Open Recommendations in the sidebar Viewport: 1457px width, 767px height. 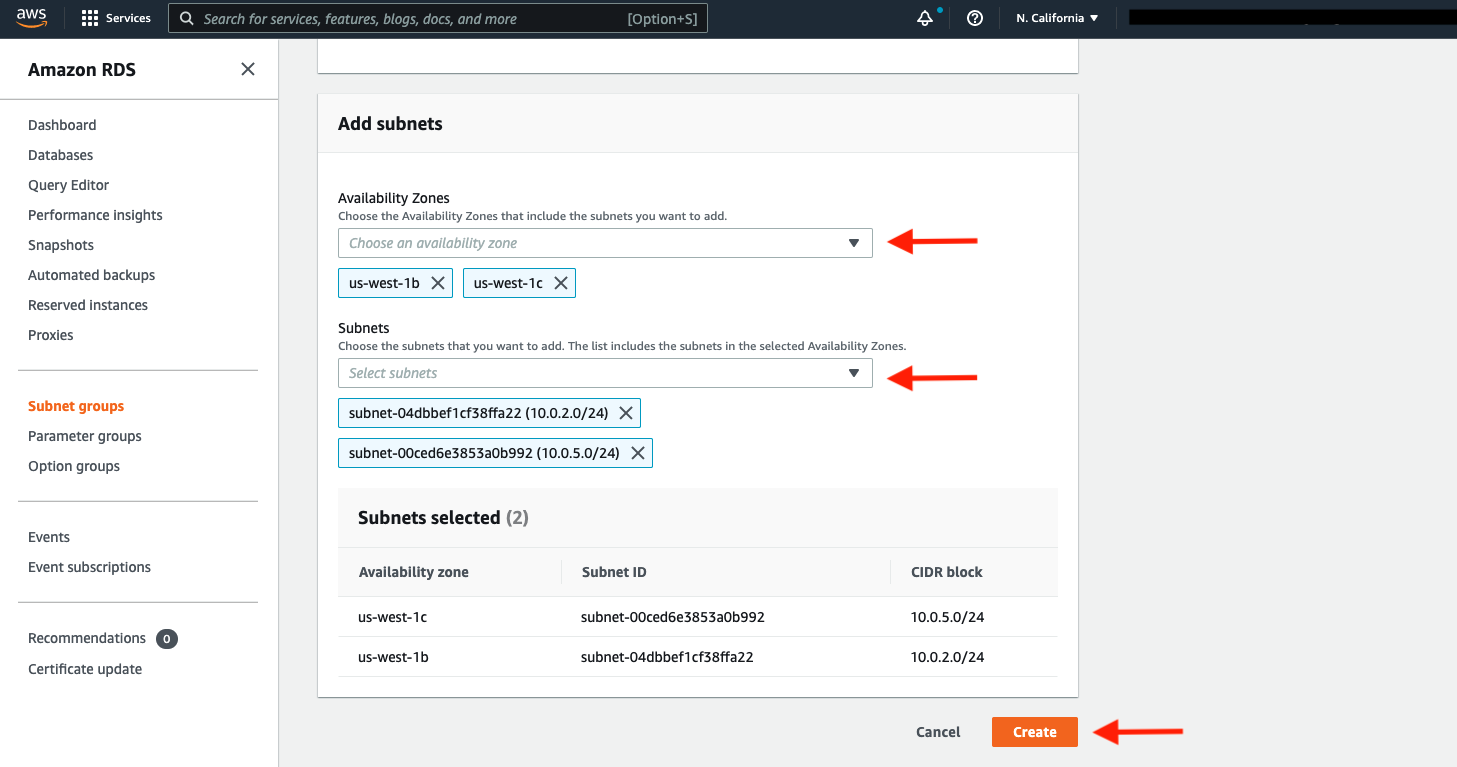pos(87,638)
